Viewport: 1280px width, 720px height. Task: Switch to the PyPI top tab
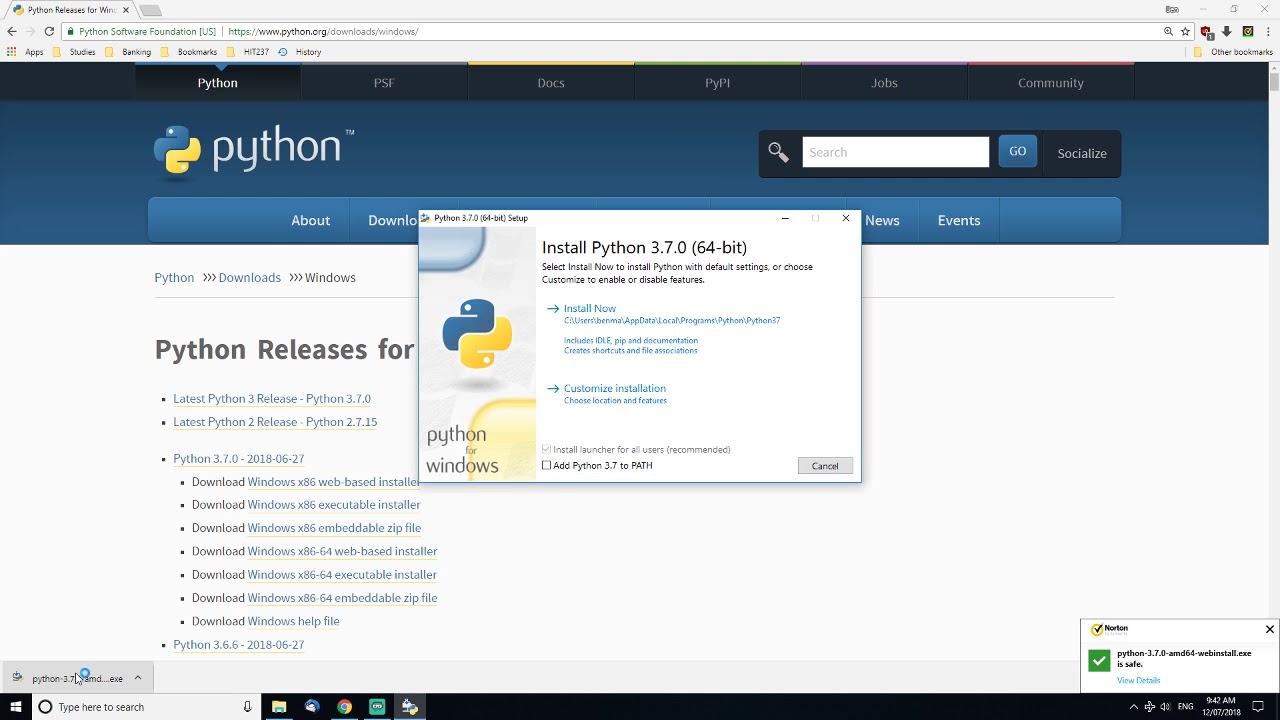[x=718, y=83]
